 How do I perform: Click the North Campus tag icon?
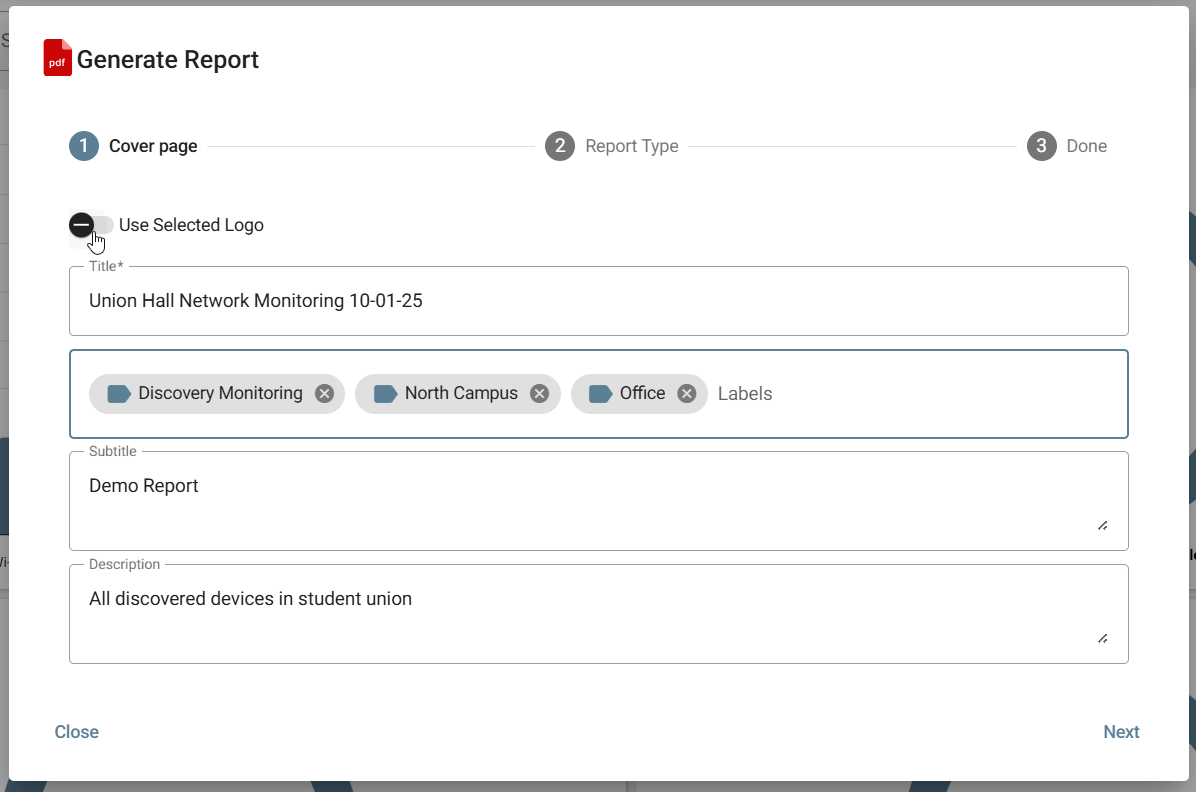point(385,394)
